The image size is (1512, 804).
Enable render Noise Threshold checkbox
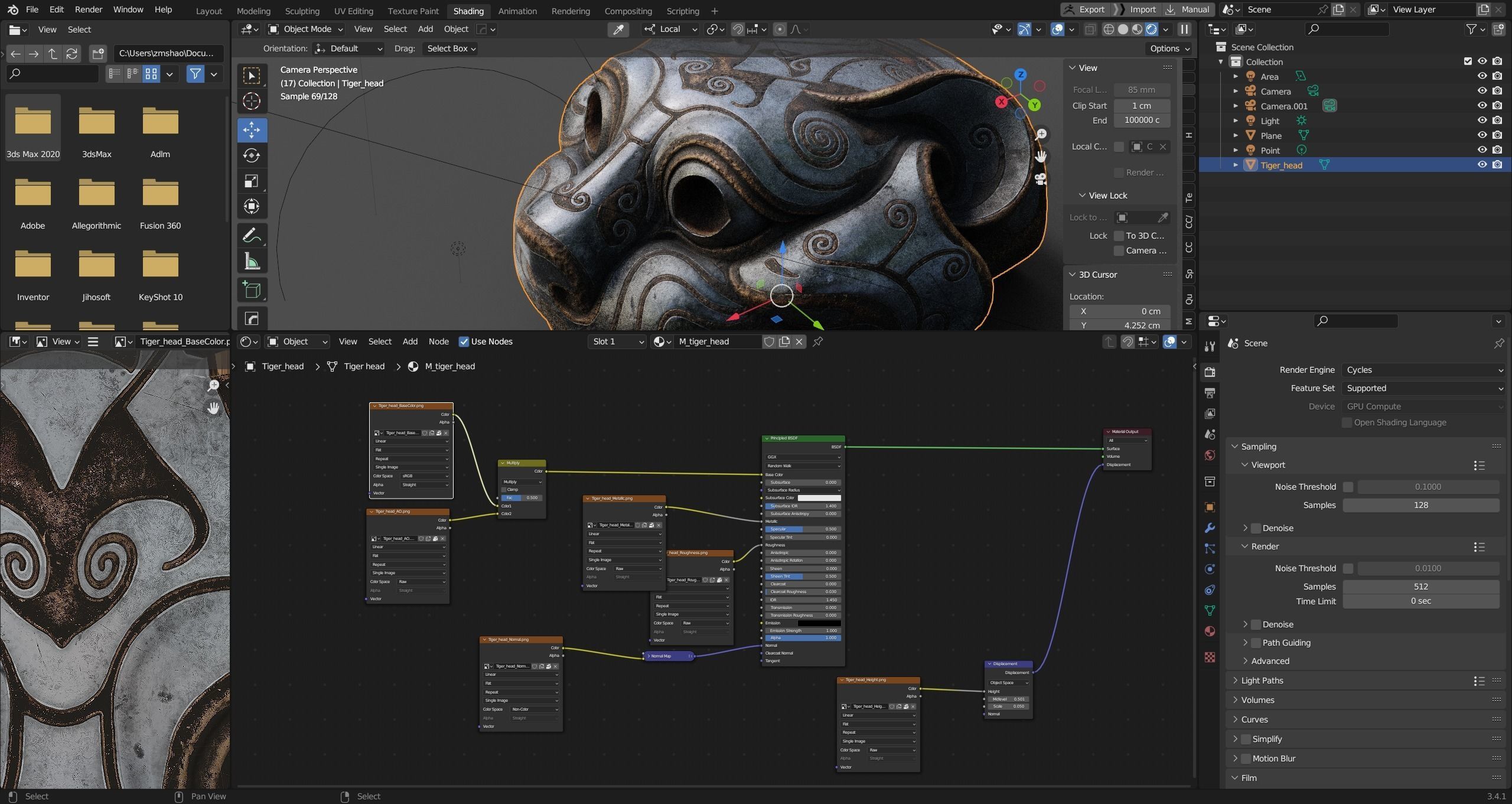[x=1348, y=568]
